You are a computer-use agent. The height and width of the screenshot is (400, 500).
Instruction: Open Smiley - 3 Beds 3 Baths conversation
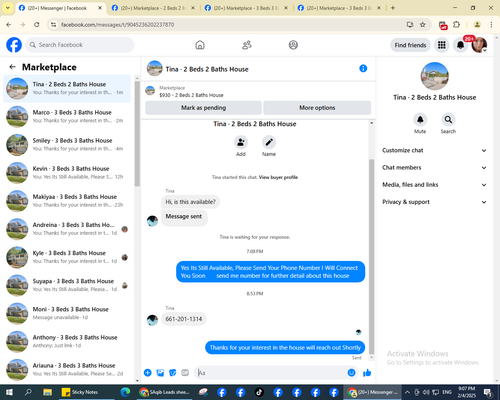point(67,145)
